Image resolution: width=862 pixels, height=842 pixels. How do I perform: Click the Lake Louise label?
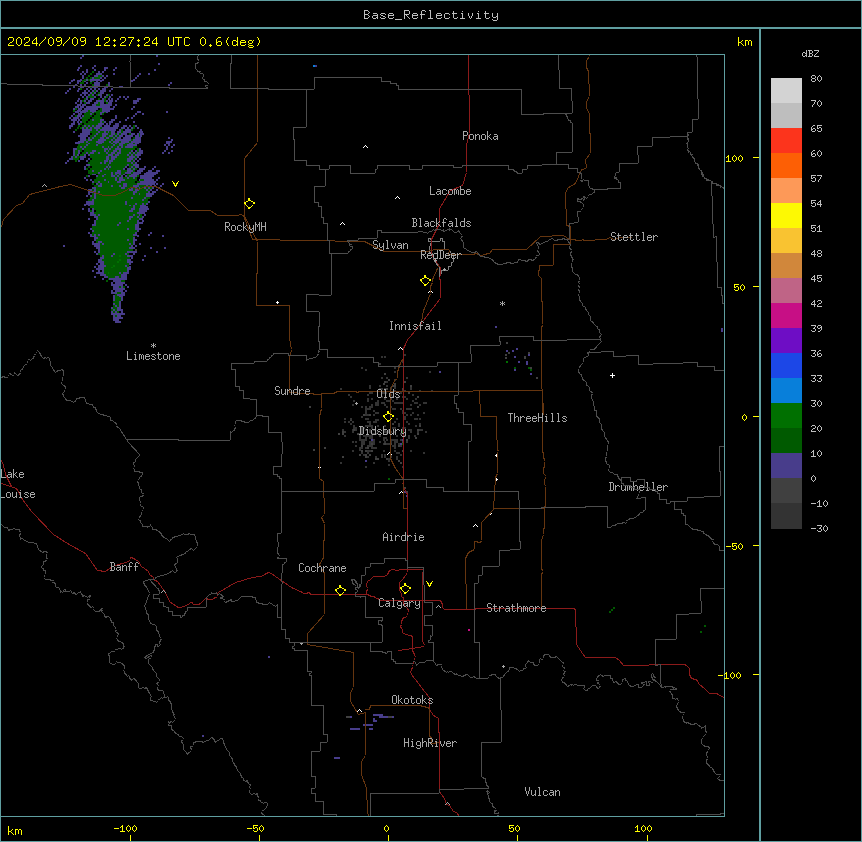click(17, 484)
